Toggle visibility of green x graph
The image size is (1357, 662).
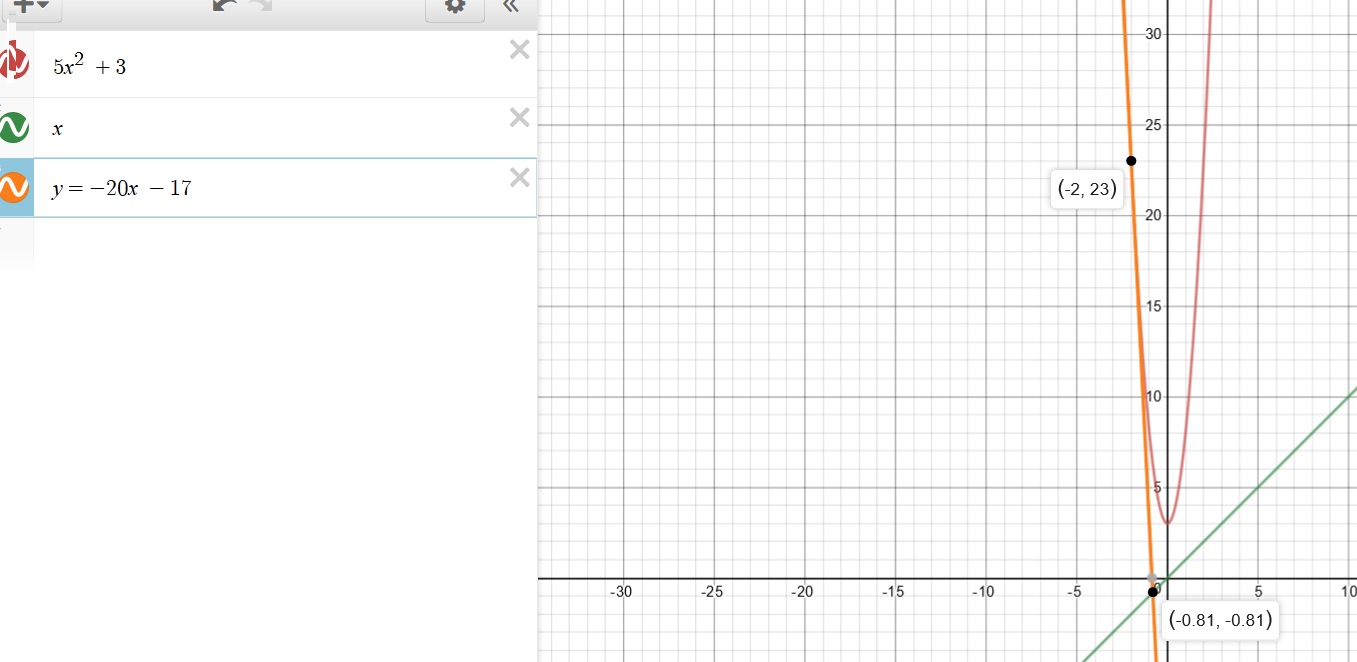(x=14, y=128)
